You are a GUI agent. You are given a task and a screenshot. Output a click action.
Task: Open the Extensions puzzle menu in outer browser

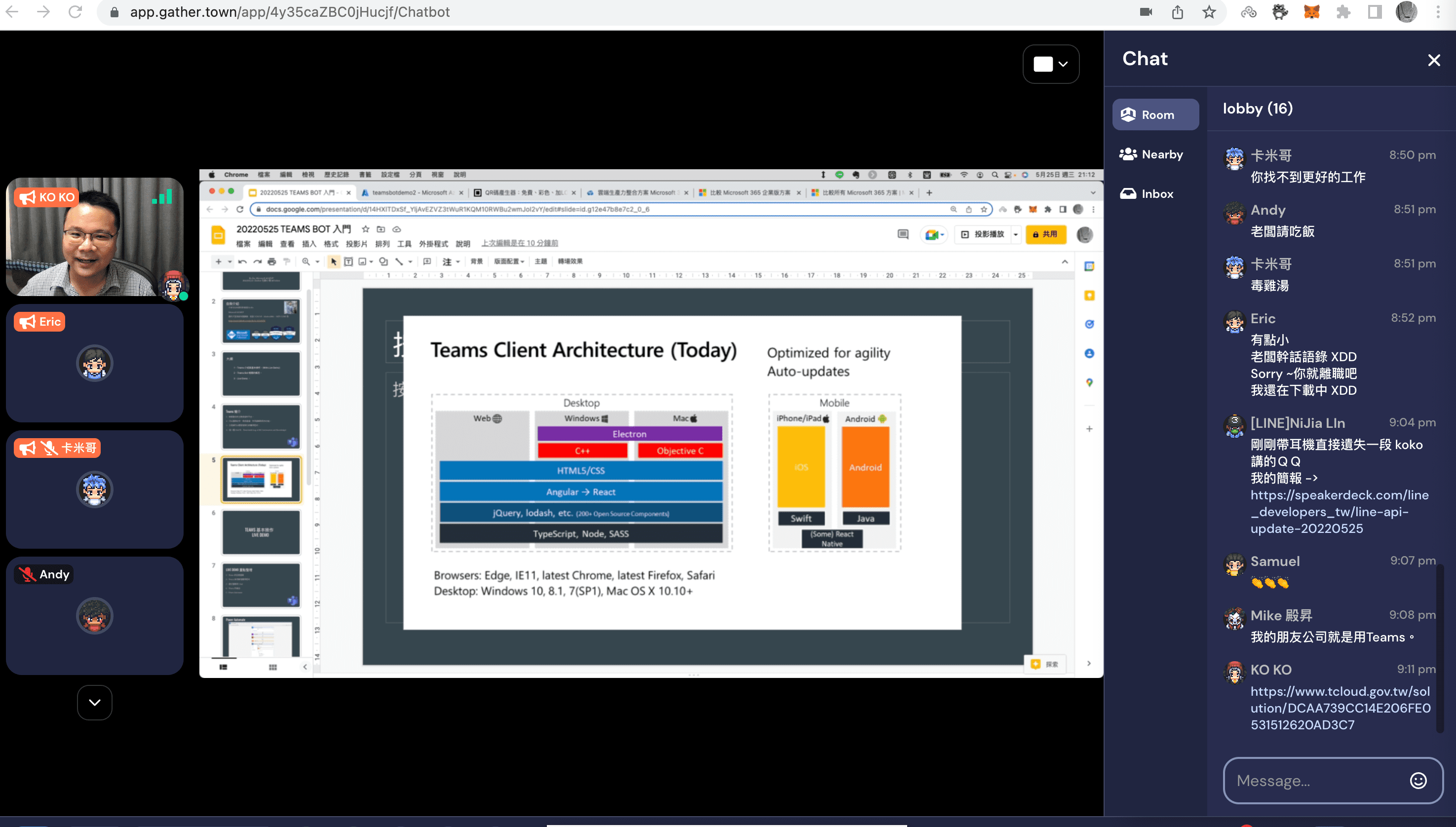coord(1343,12)
